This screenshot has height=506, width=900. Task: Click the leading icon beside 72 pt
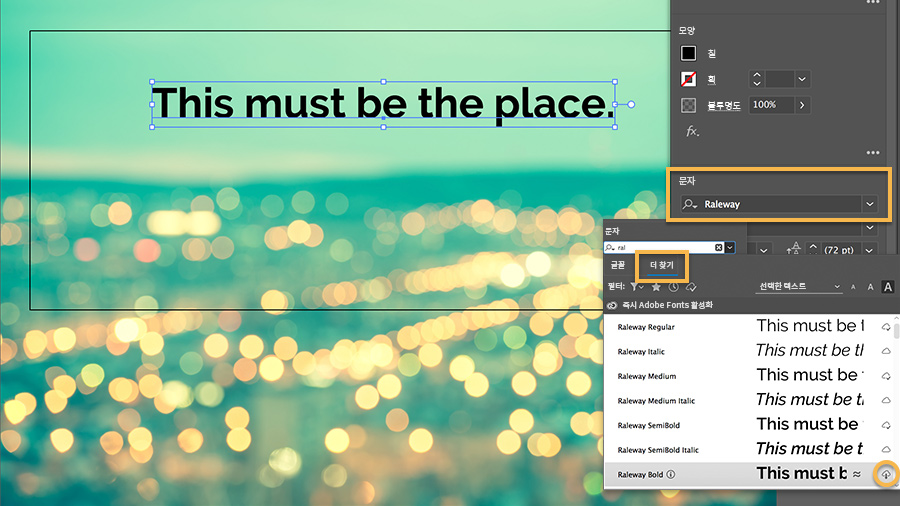[794, 248]
